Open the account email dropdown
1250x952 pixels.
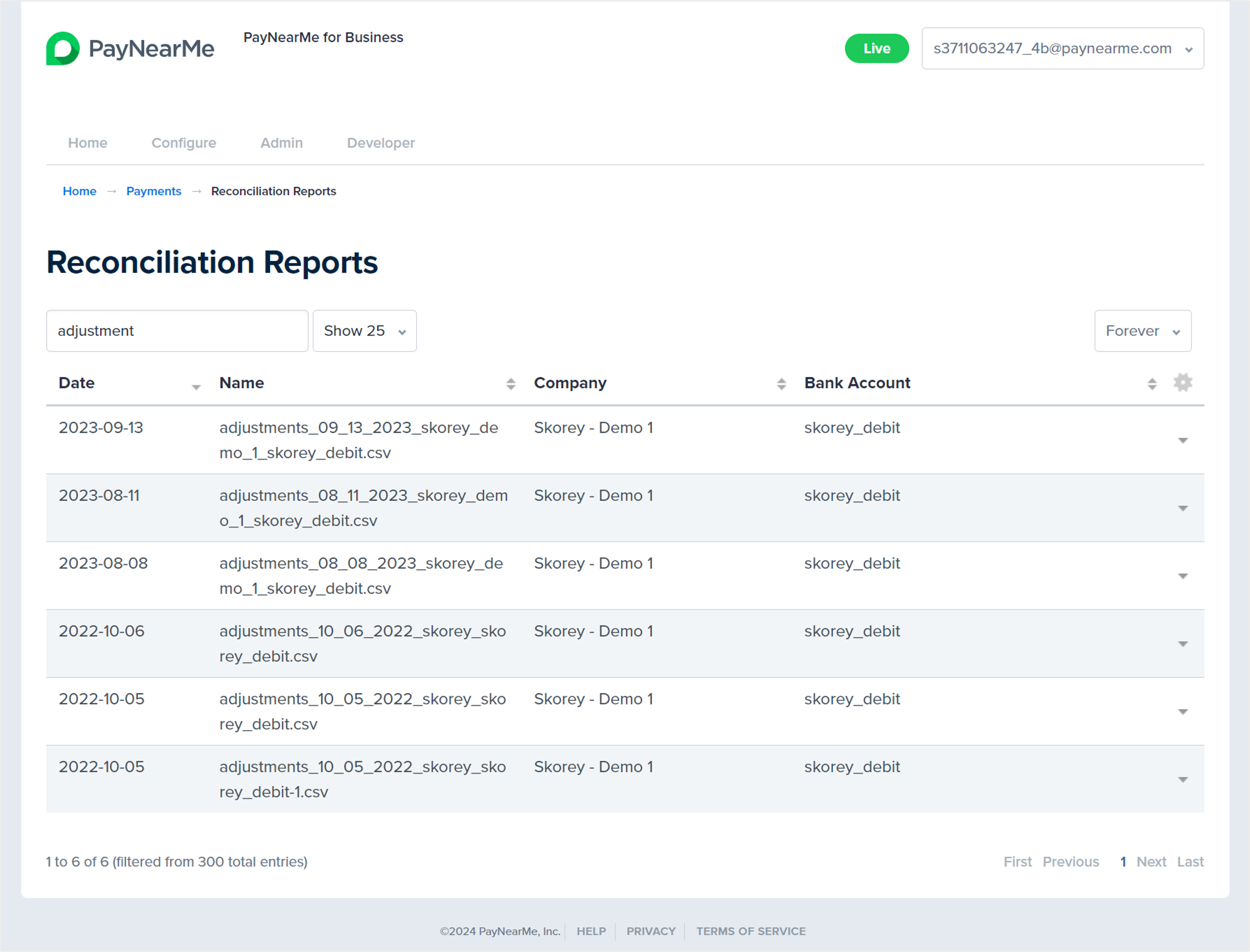point(1062,48)
